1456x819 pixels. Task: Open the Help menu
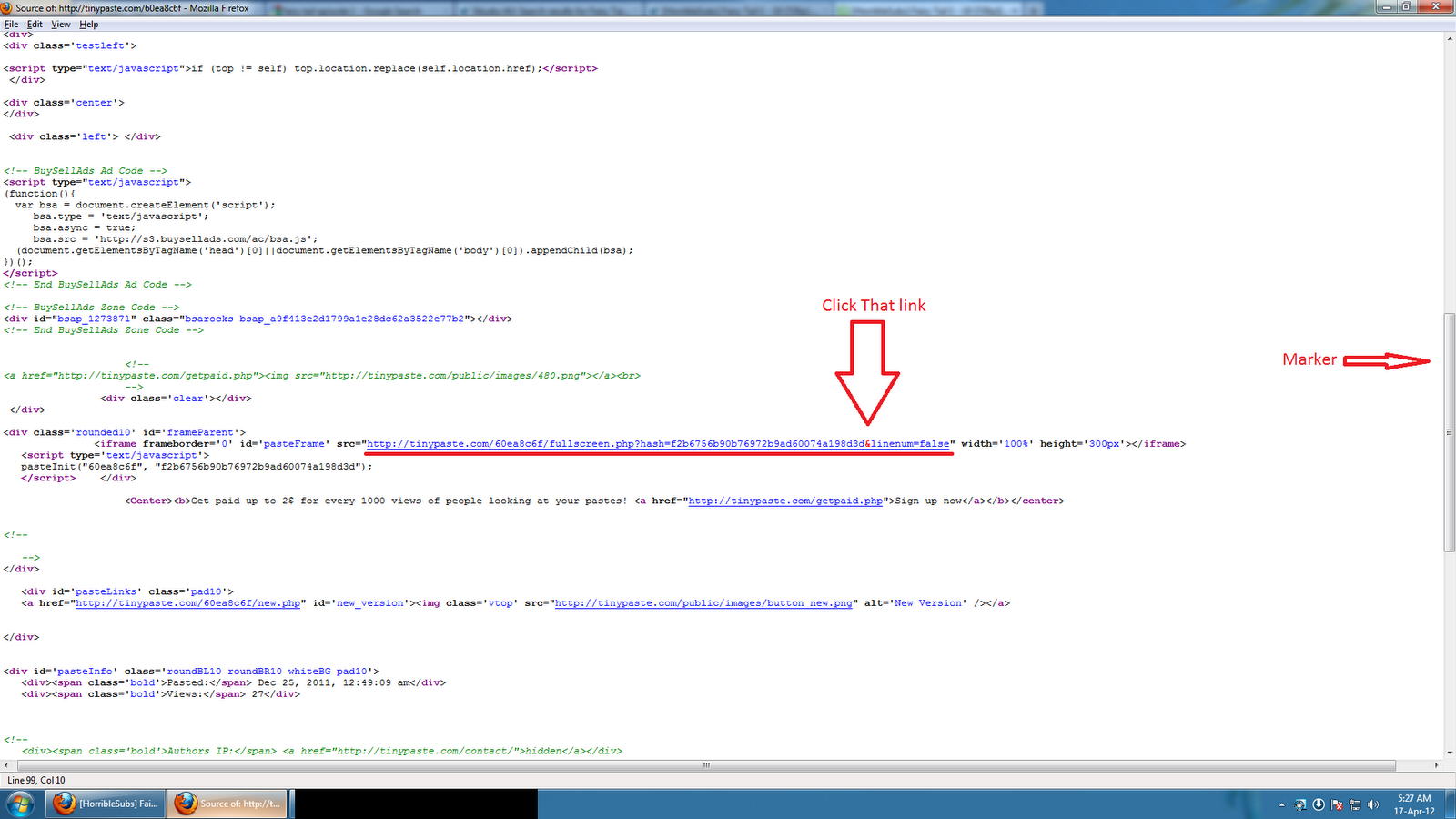pyautogui.click(x=89, y=25)
